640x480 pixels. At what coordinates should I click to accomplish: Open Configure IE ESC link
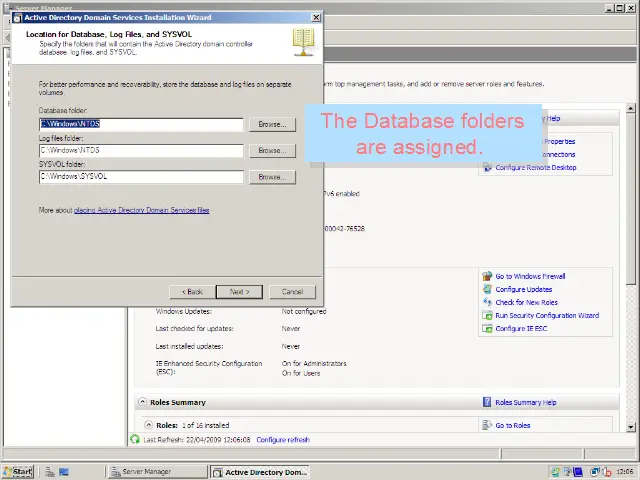521,329
